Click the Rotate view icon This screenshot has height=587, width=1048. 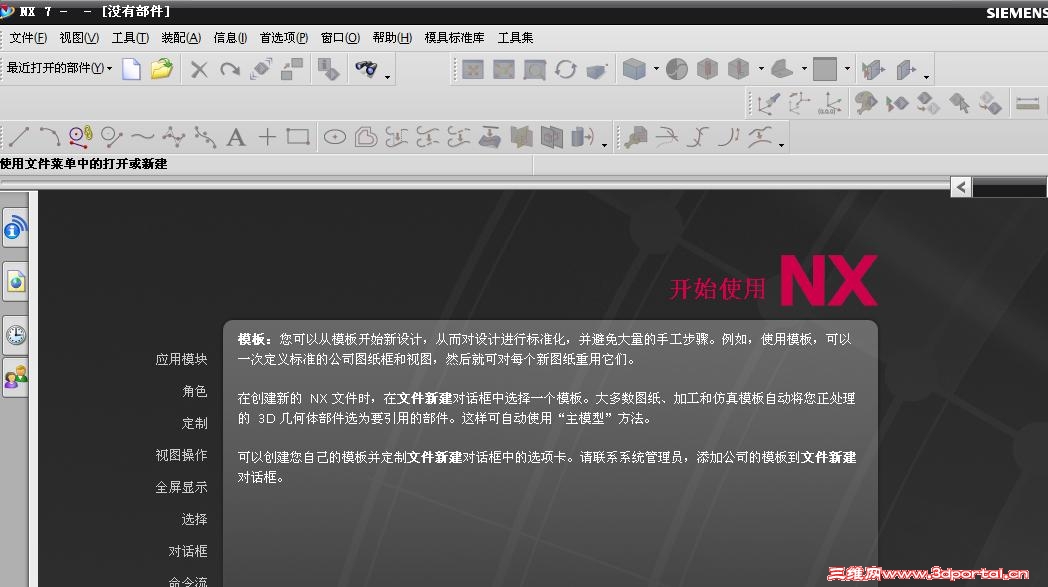tap(565, 69)
